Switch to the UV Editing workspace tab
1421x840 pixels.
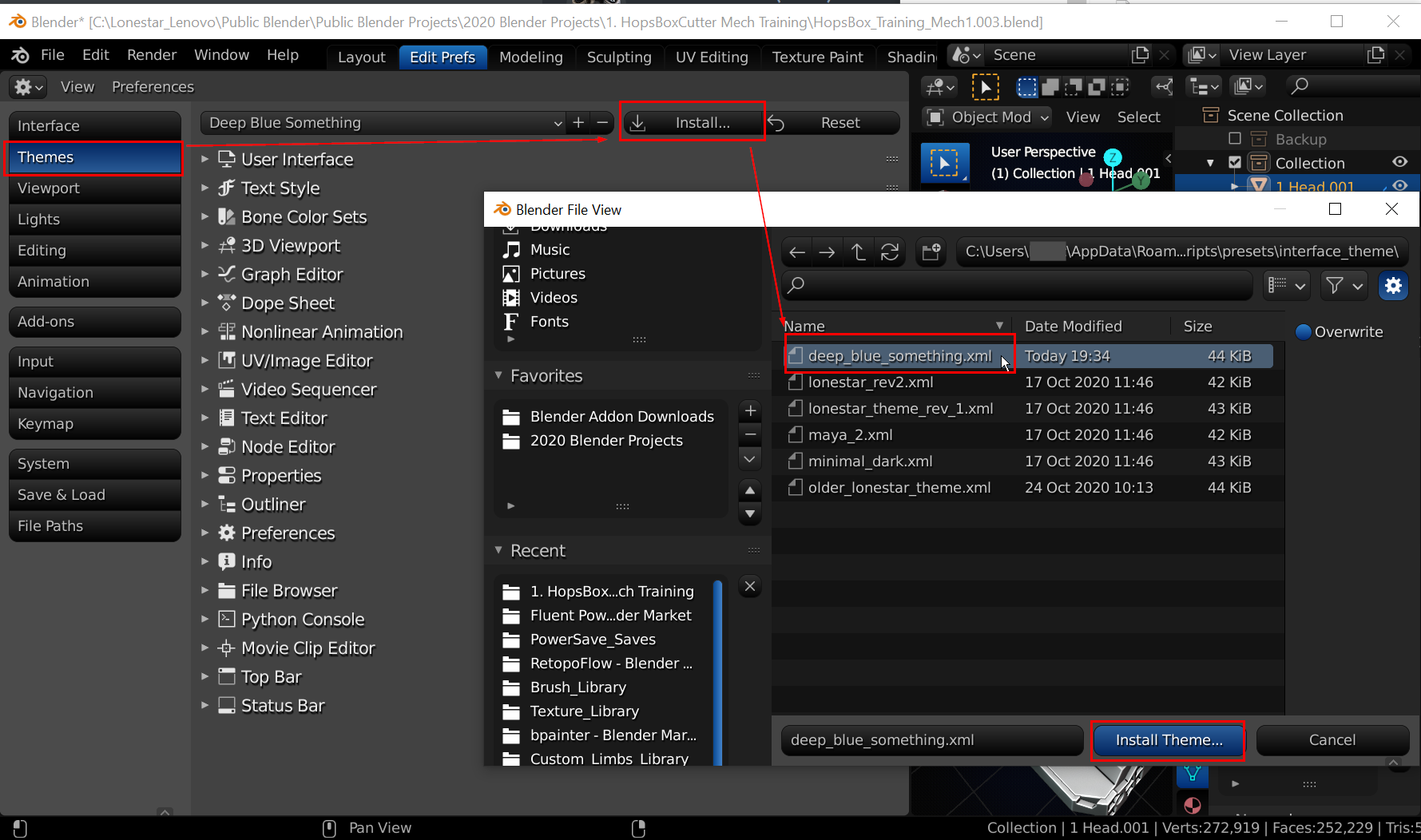tap(712, 57)
